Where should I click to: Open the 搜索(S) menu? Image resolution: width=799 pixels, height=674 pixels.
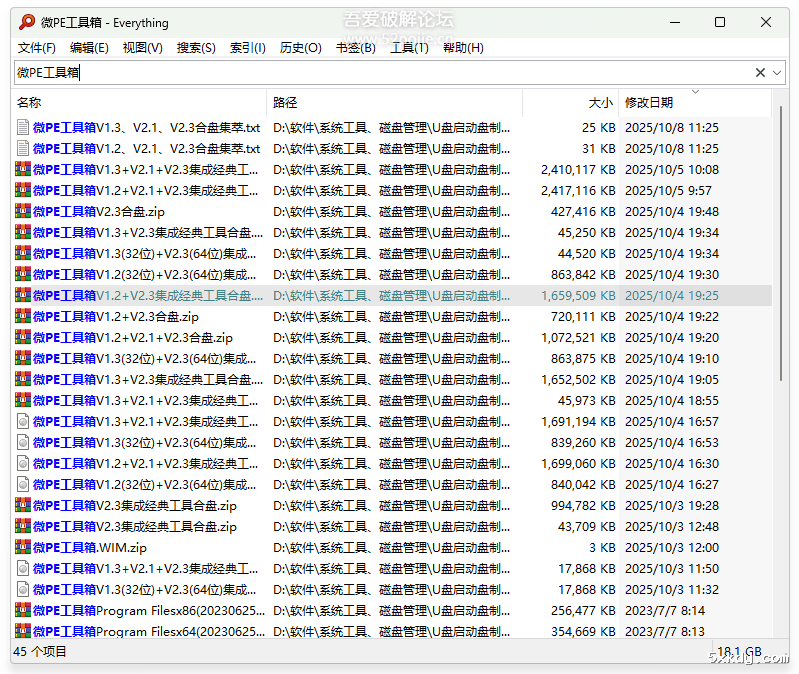coord(196,48)
